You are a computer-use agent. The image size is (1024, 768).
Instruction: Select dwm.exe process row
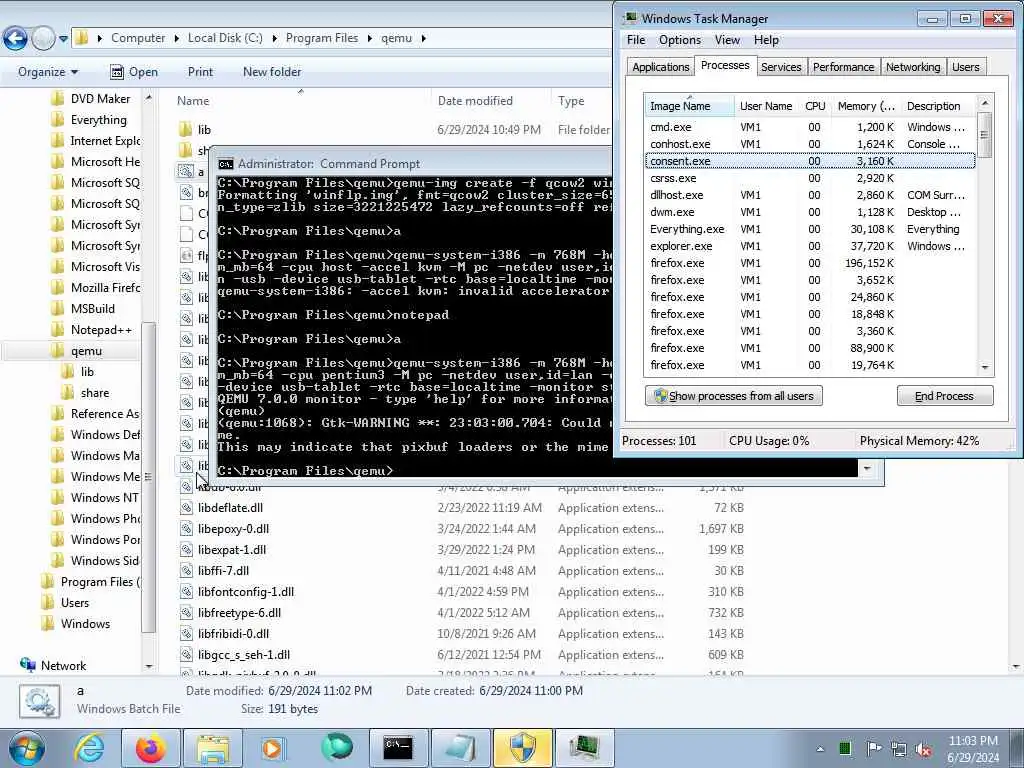pos(810,212)
